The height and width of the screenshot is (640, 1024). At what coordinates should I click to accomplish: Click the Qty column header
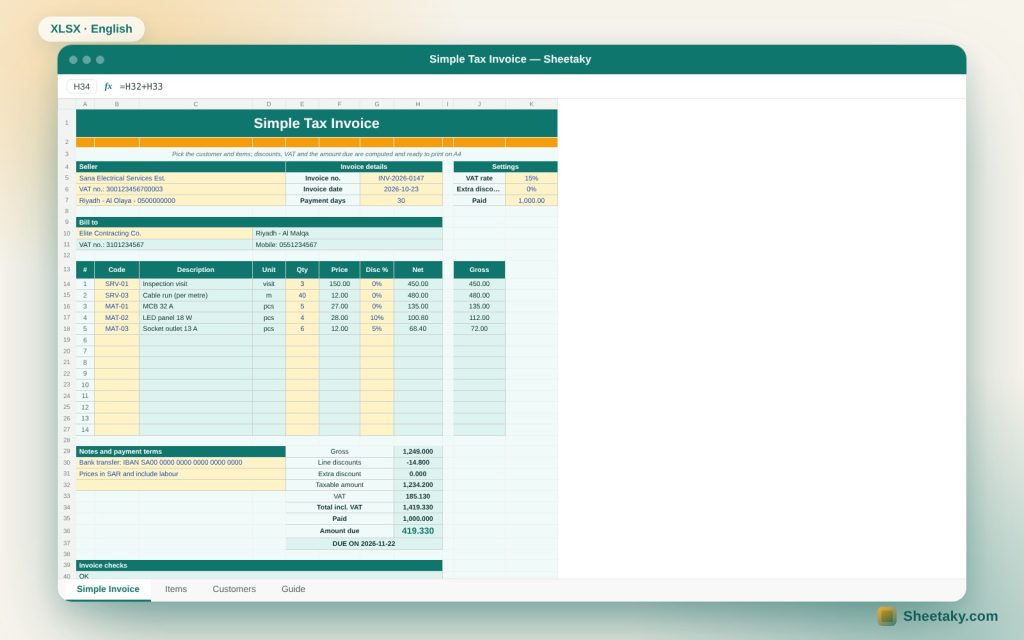[x=302, y=270]
